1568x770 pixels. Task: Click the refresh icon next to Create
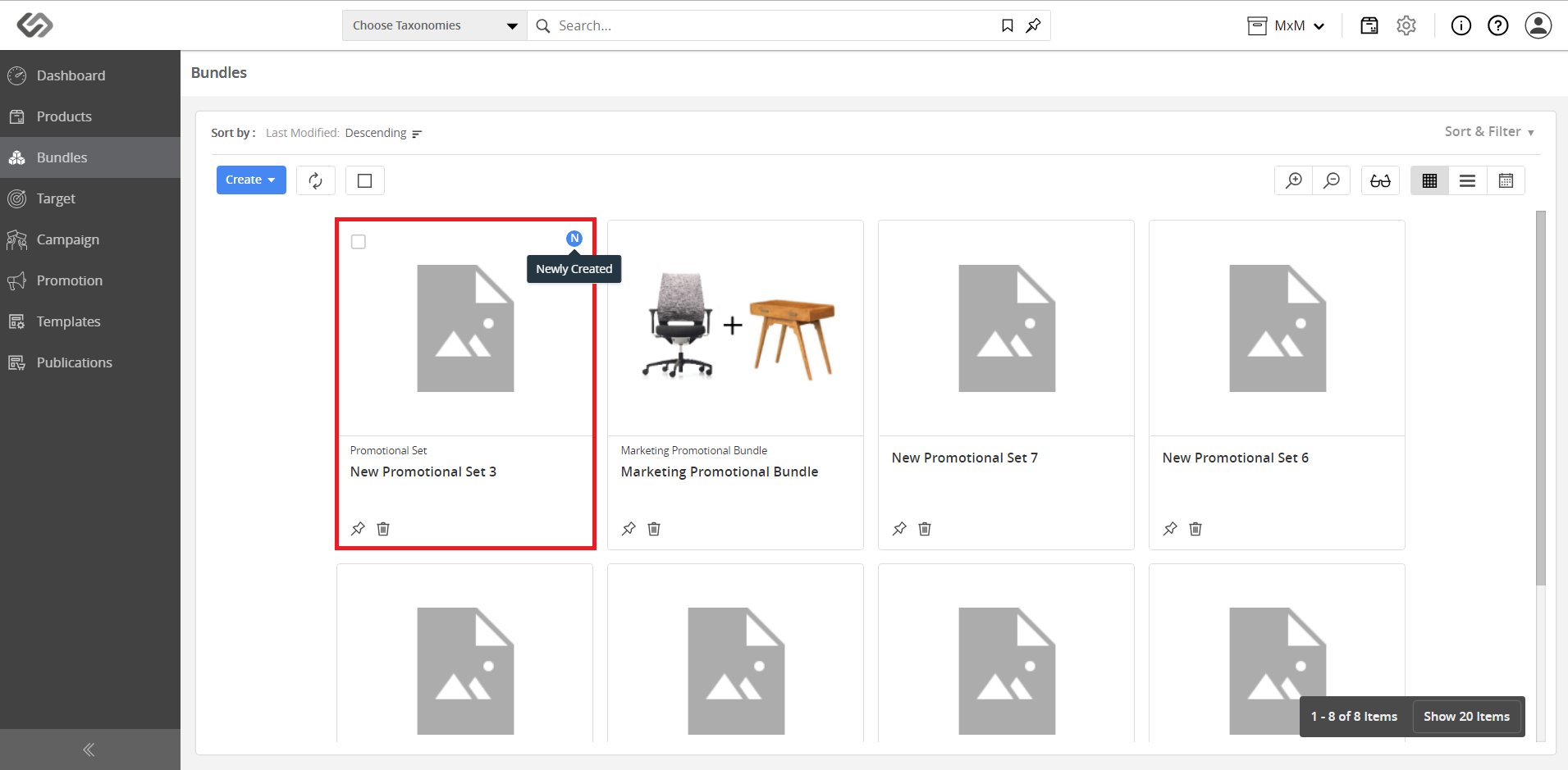tap(316, 180)
